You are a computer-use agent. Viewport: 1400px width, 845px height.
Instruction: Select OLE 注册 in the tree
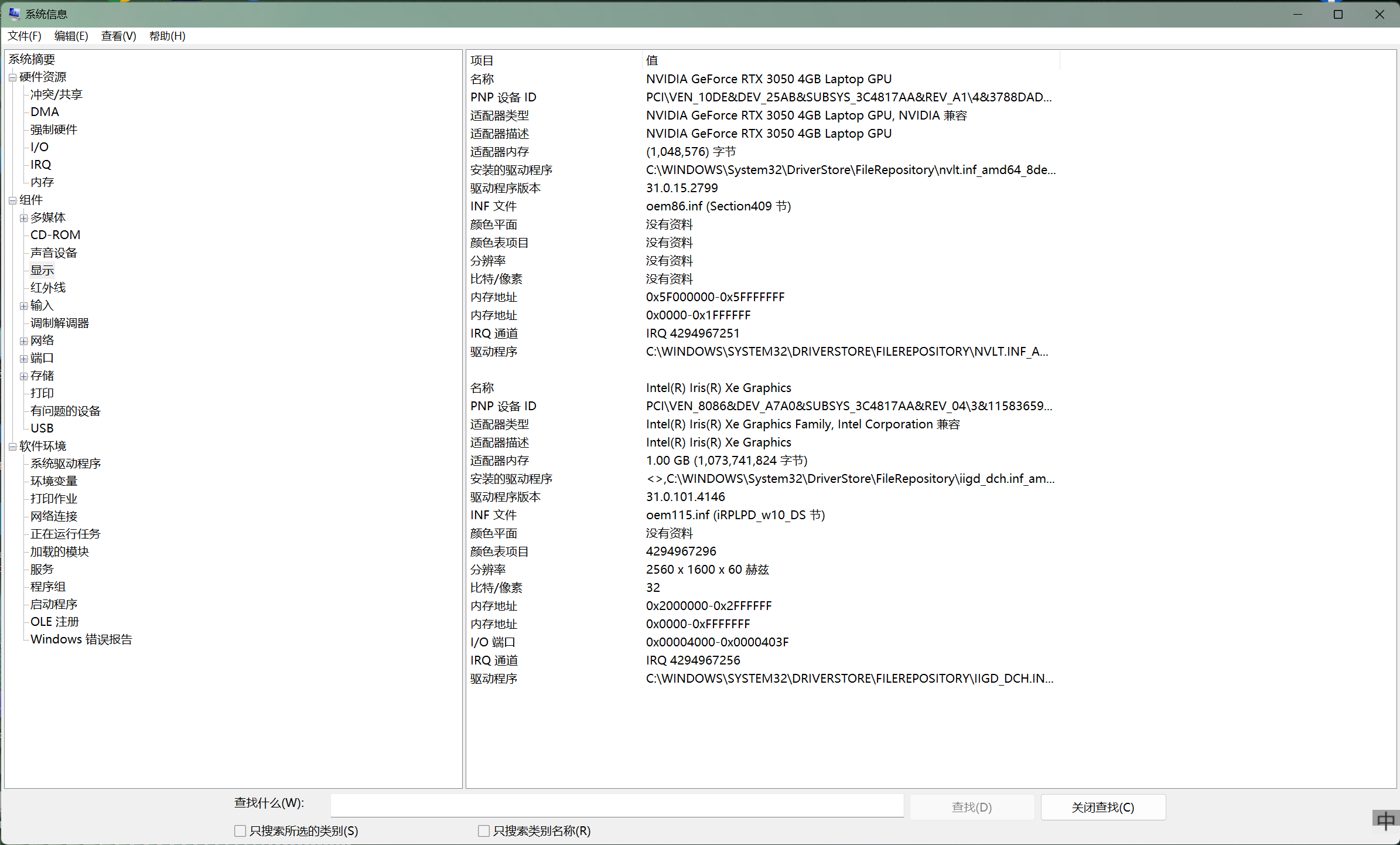54,622
